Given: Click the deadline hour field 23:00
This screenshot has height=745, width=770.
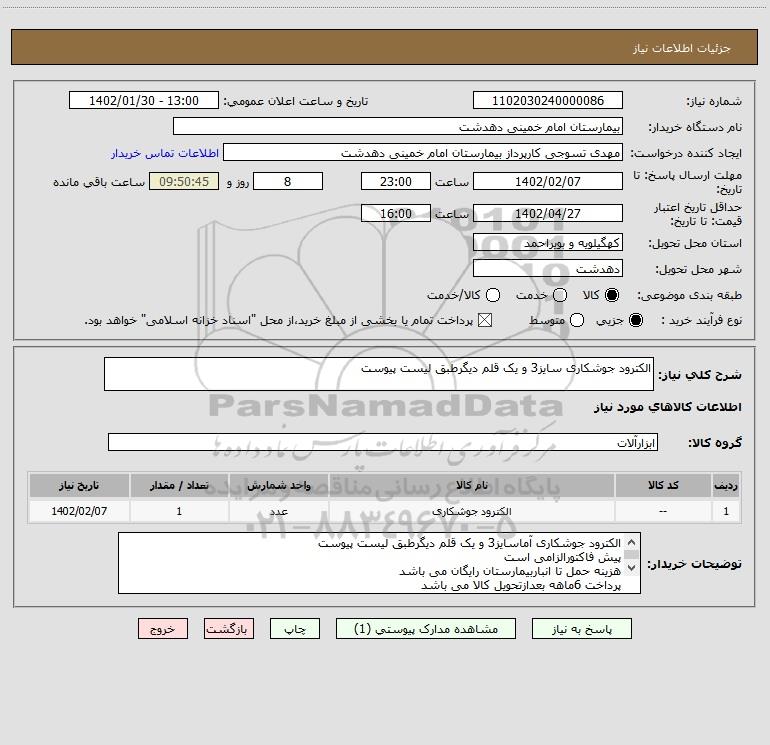Looking at the screenshot, I should tap(396, 181).
